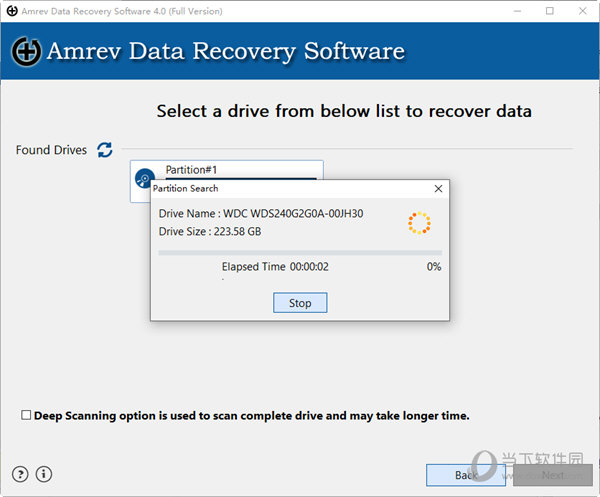Click the Amrev logo in the blue header

tap(26, 51)
